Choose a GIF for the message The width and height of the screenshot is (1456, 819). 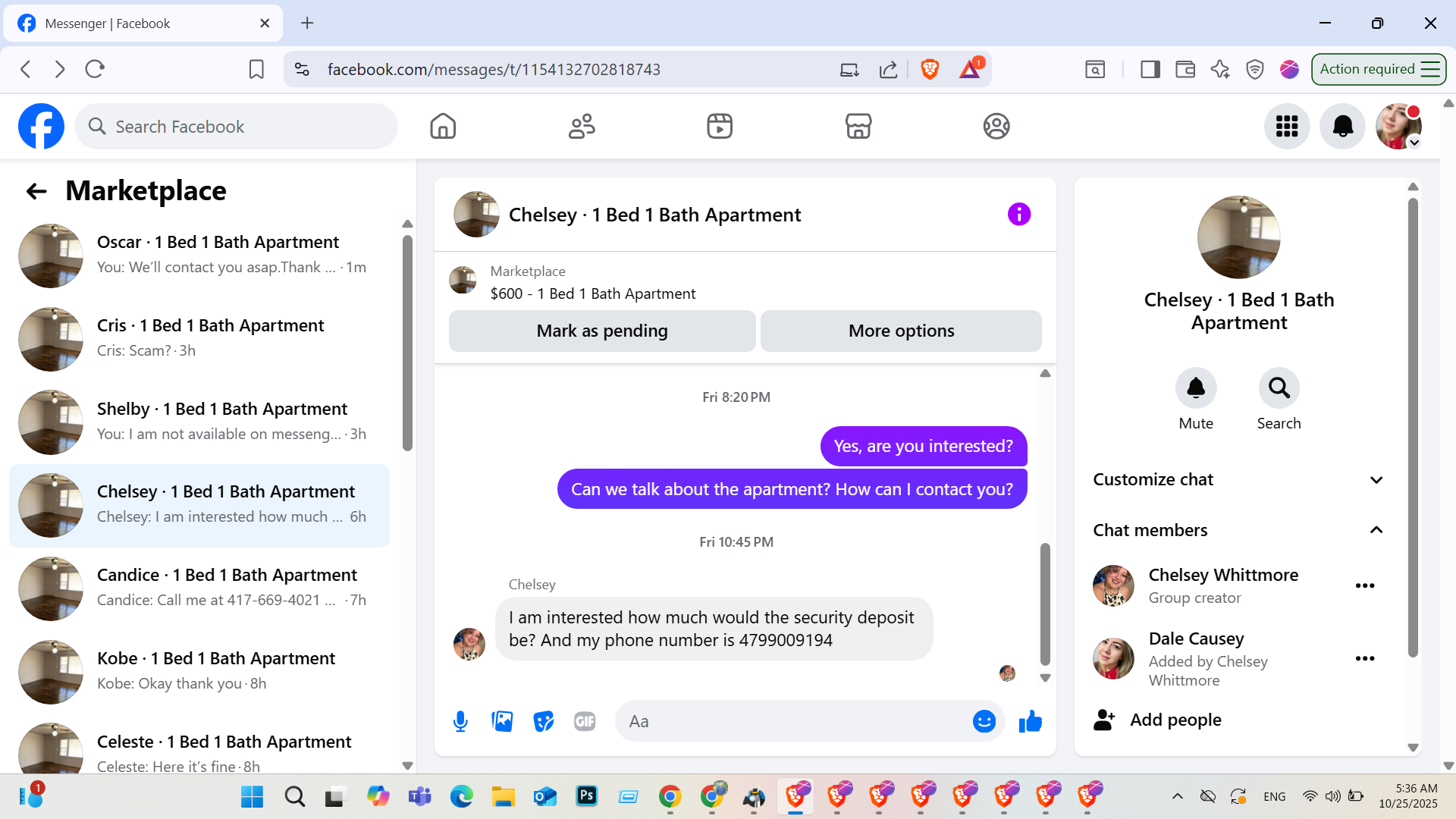585,721
